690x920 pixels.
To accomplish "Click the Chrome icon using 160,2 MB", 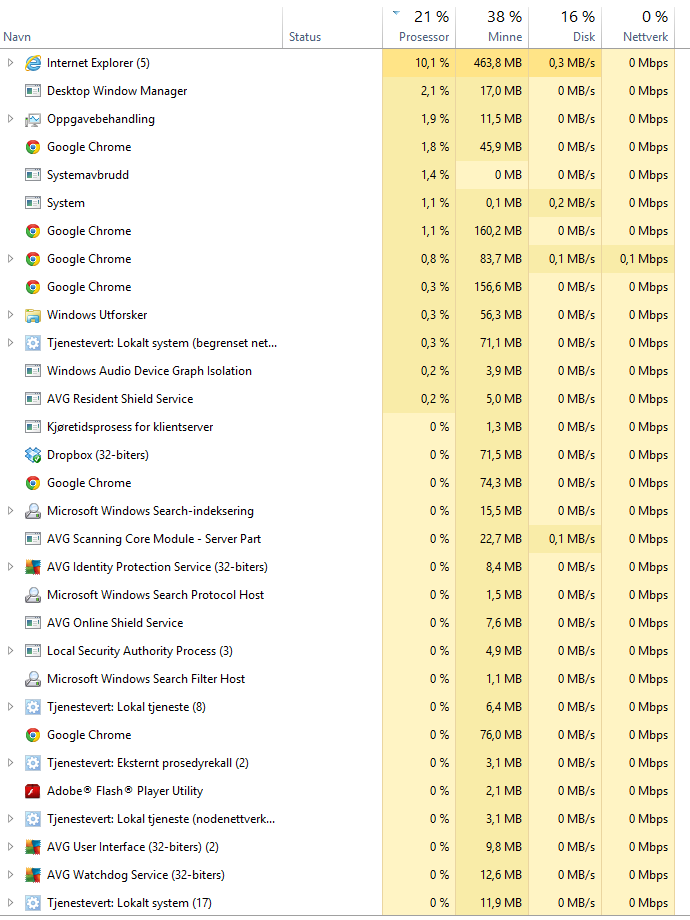I will [33, 231].
